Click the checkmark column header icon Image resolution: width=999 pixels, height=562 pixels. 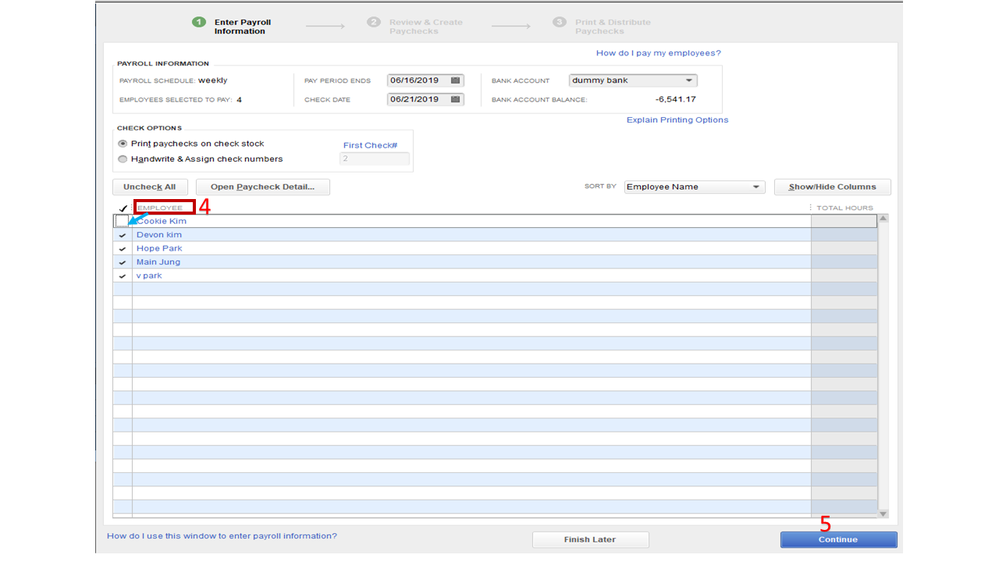(123, 208)
